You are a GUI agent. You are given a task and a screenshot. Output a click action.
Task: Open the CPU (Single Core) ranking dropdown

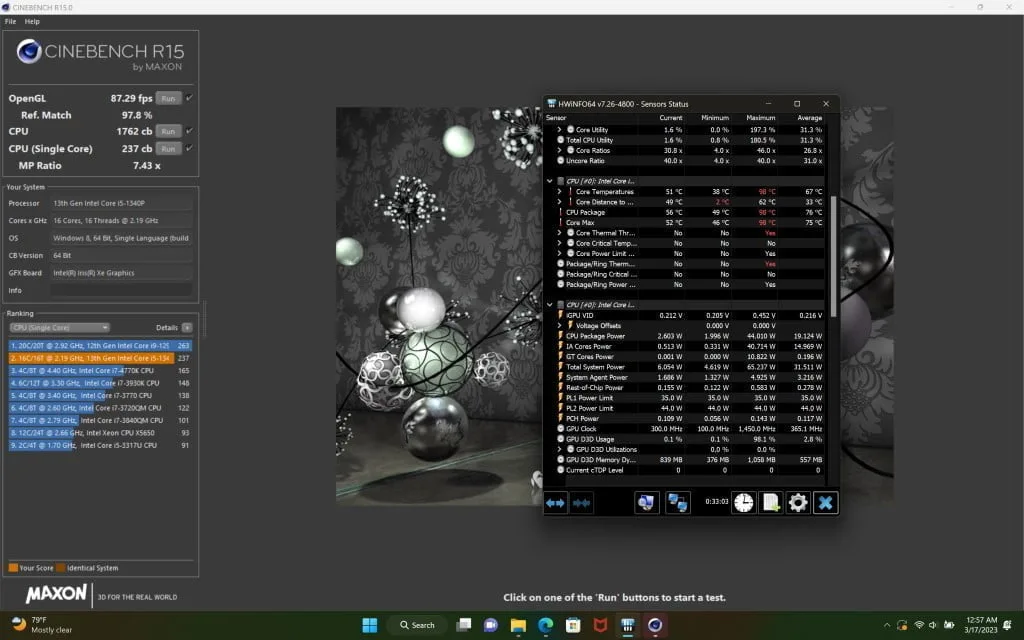point(59,327)
